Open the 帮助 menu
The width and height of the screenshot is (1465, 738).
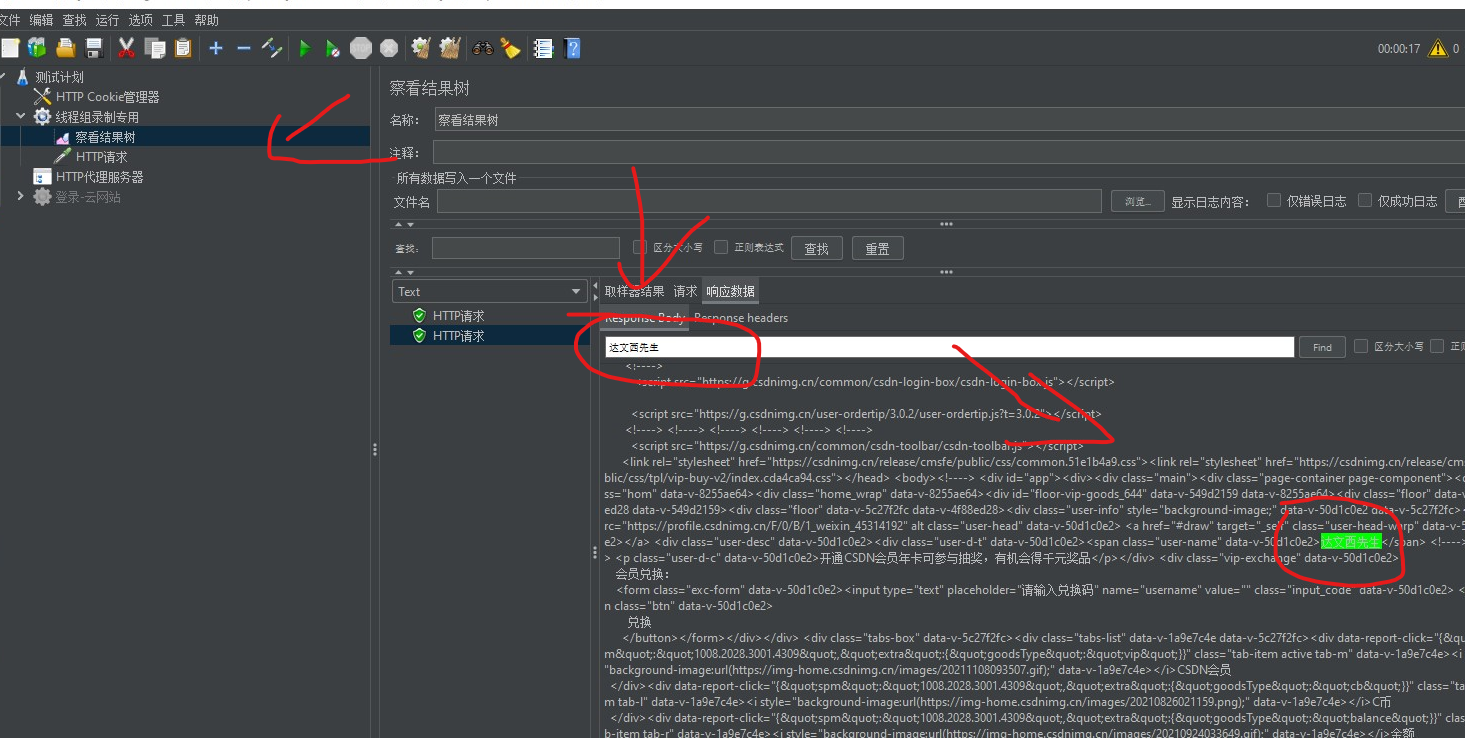coord(206,20)
